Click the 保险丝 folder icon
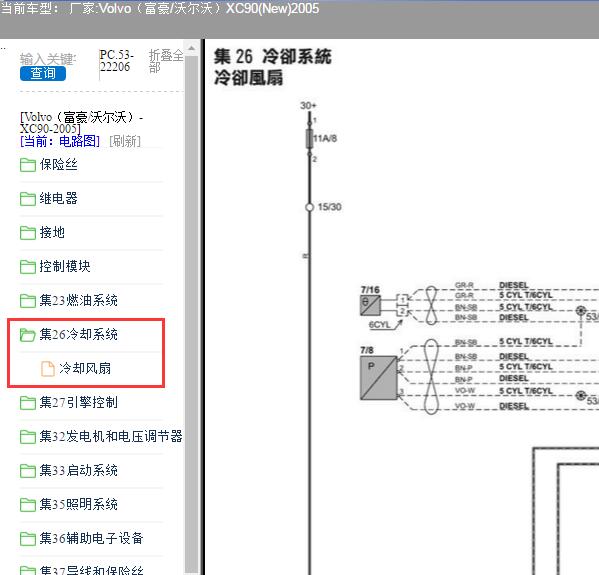This screenshot has height=575, width=599. [x=28, y=165]
